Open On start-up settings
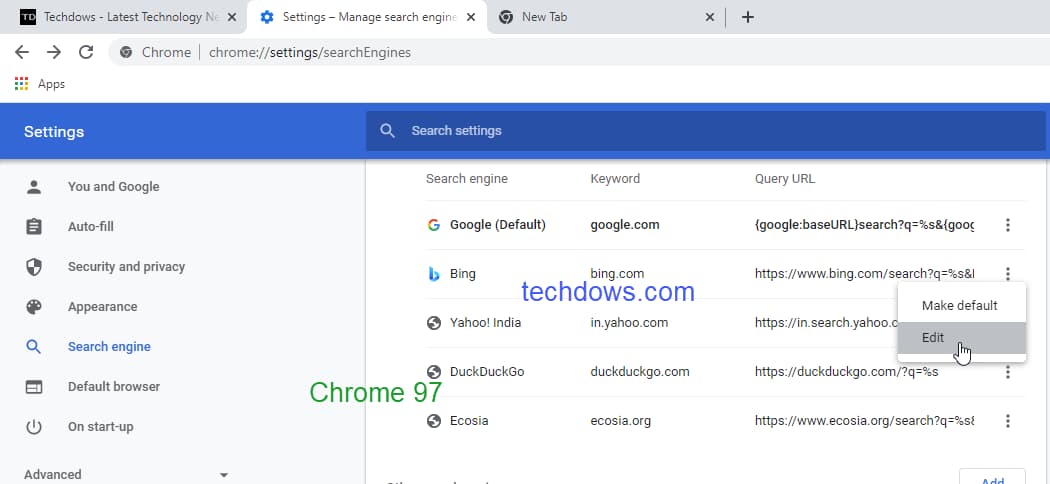1050x484 pixels. coord(100,427)
